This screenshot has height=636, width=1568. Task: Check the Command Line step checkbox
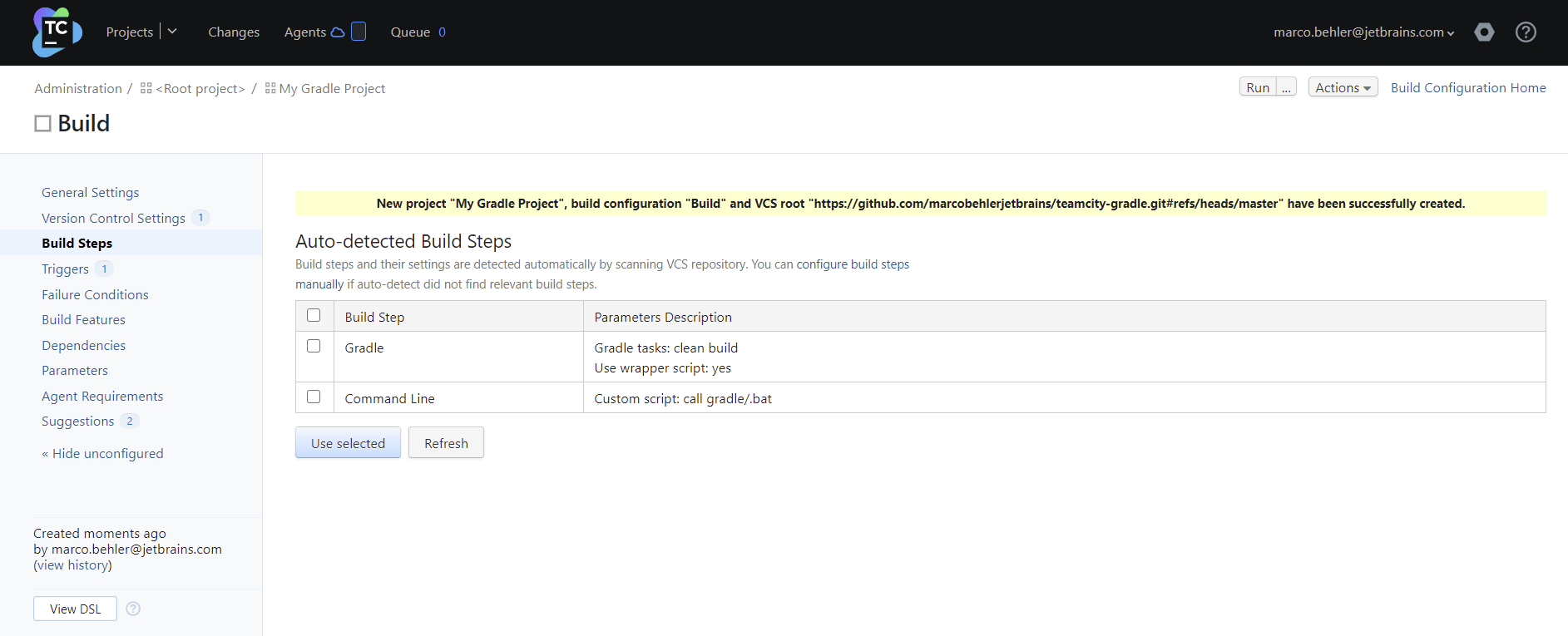(x=314, y=397)
